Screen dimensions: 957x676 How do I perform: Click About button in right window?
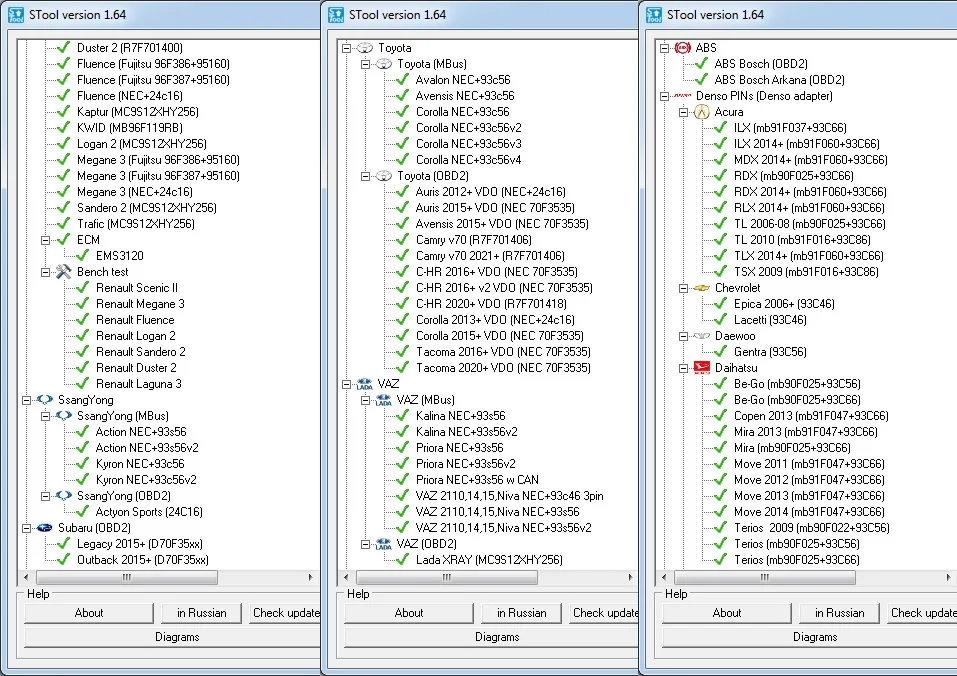[x=726, y=613]
